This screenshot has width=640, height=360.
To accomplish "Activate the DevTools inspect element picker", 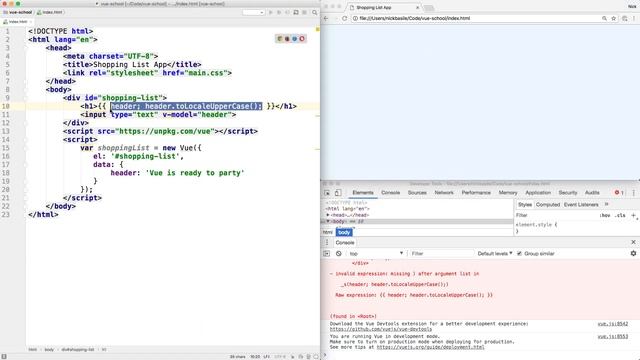I will coord(327,193).
